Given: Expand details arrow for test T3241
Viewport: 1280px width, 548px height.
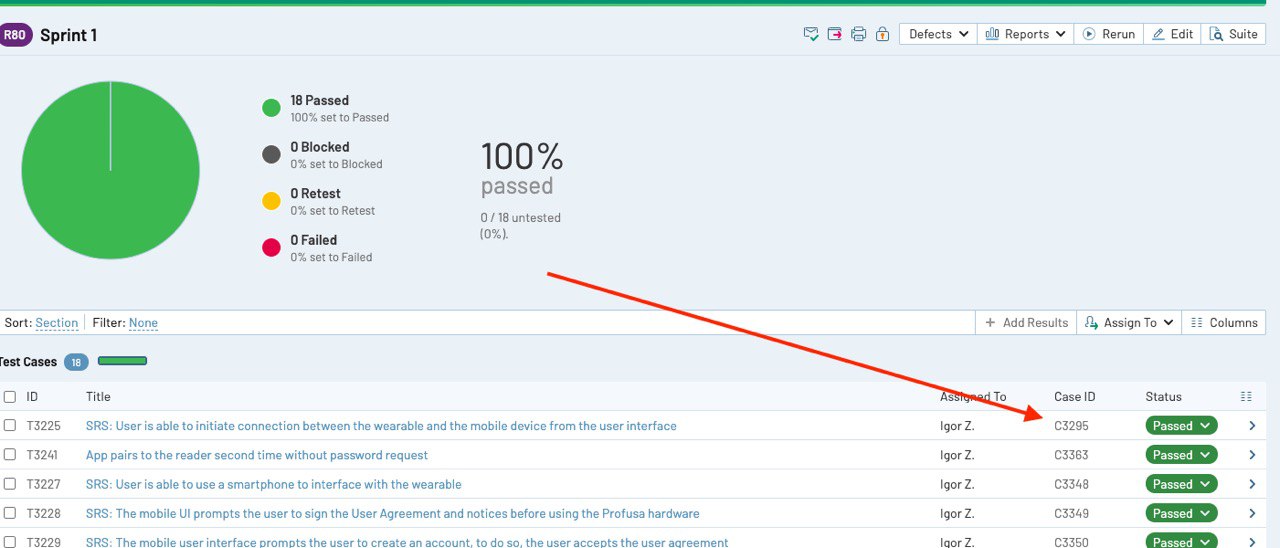Looking at the screenshot, I should coord(1252,455).
